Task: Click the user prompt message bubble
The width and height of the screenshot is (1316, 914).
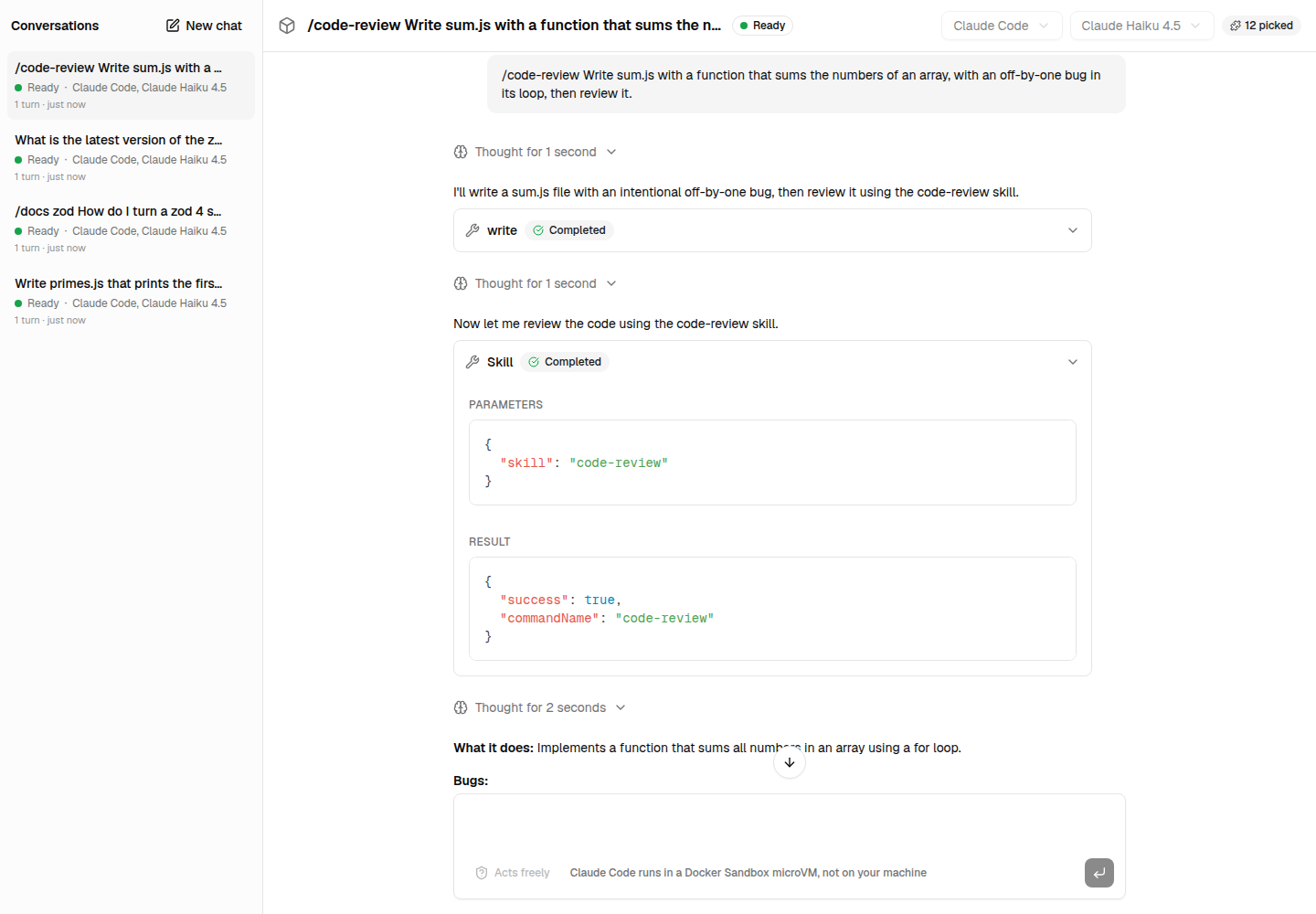Action: pos(806,84)
